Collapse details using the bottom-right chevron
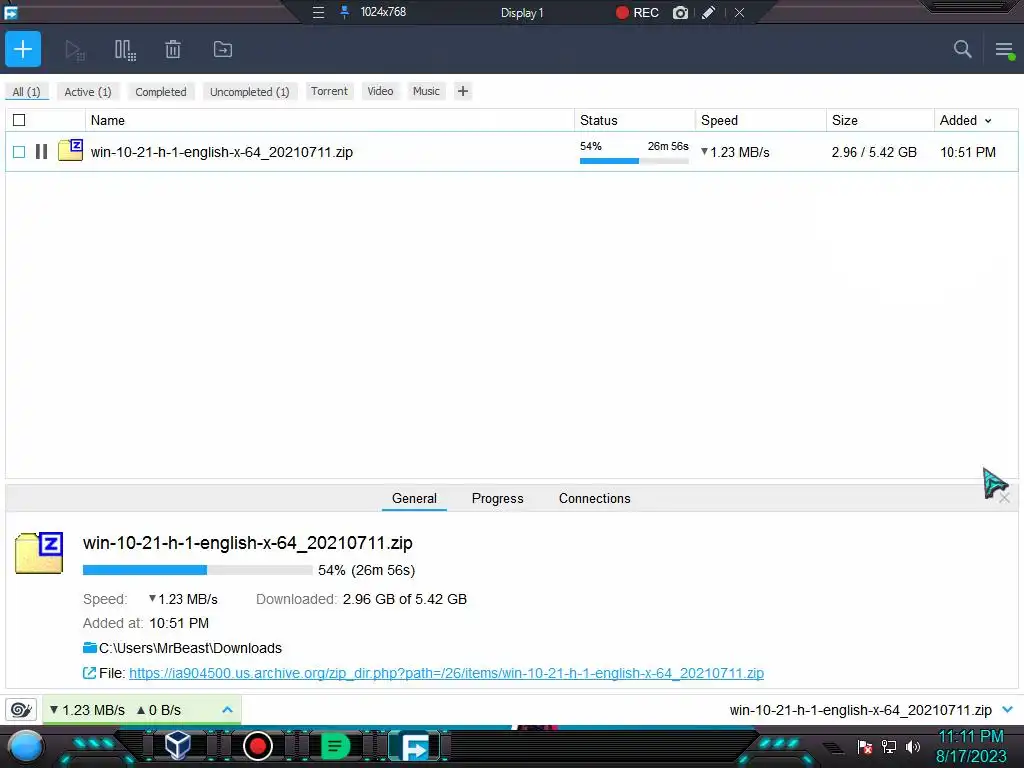The height and width of the screenshot is (768, 1024). pos(1008,710)
